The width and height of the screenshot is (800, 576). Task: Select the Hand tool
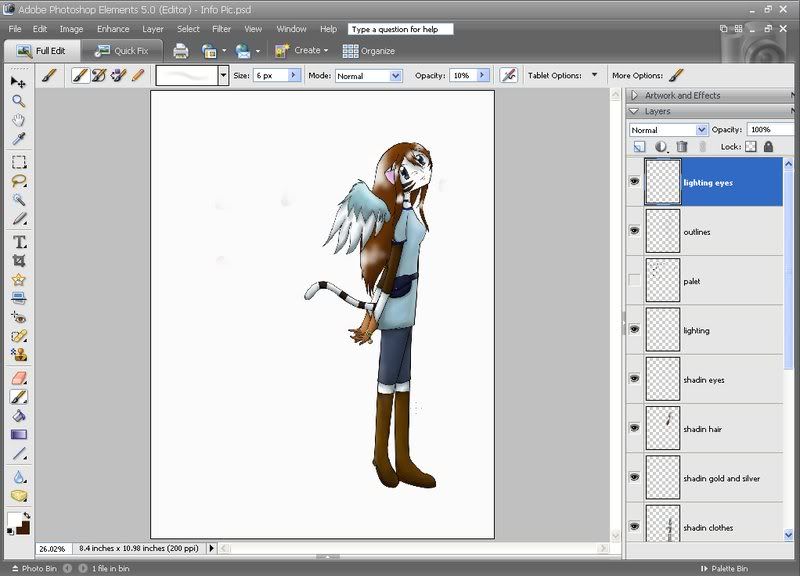(x=19, y=120)
